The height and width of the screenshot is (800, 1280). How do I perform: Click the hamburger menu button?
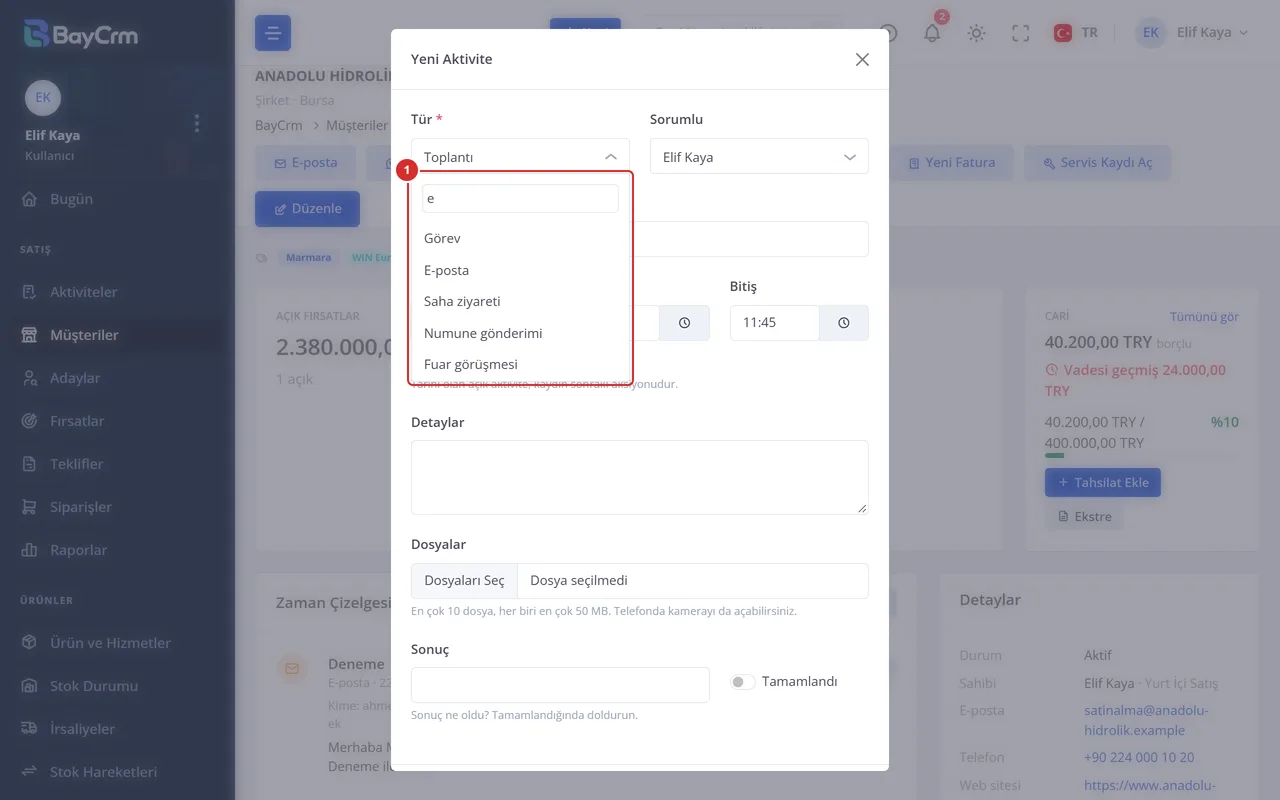tap(273, 33)
